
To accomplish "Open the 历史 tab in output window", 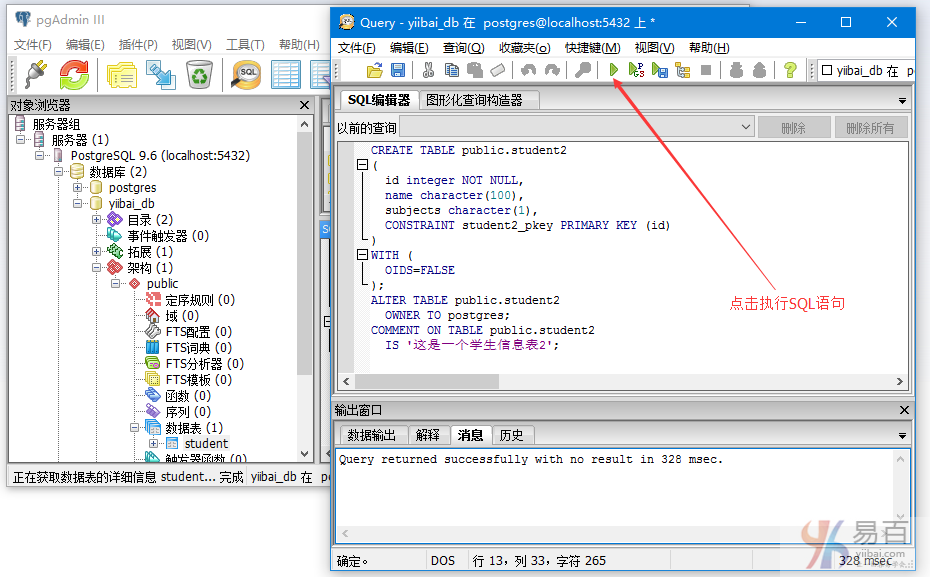I will click(x=512, y=435).
